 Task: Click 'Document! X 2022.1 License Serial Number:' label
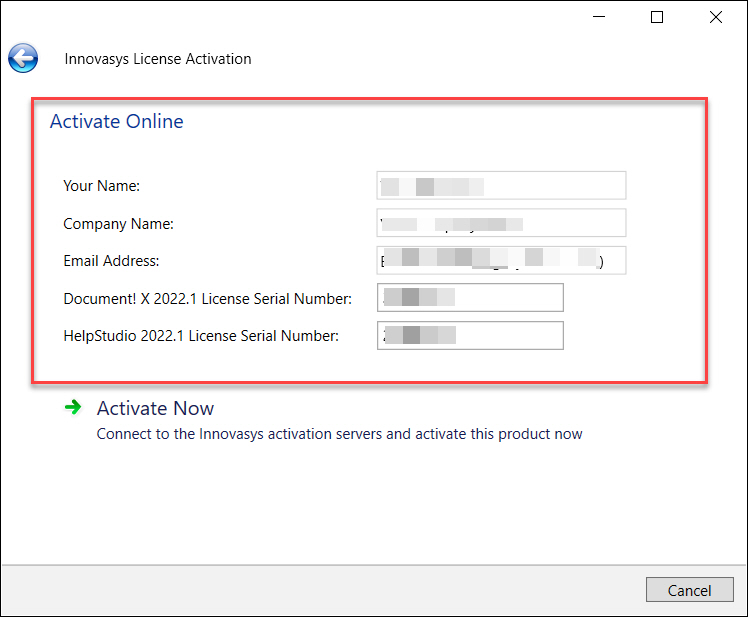pos(208,299)
